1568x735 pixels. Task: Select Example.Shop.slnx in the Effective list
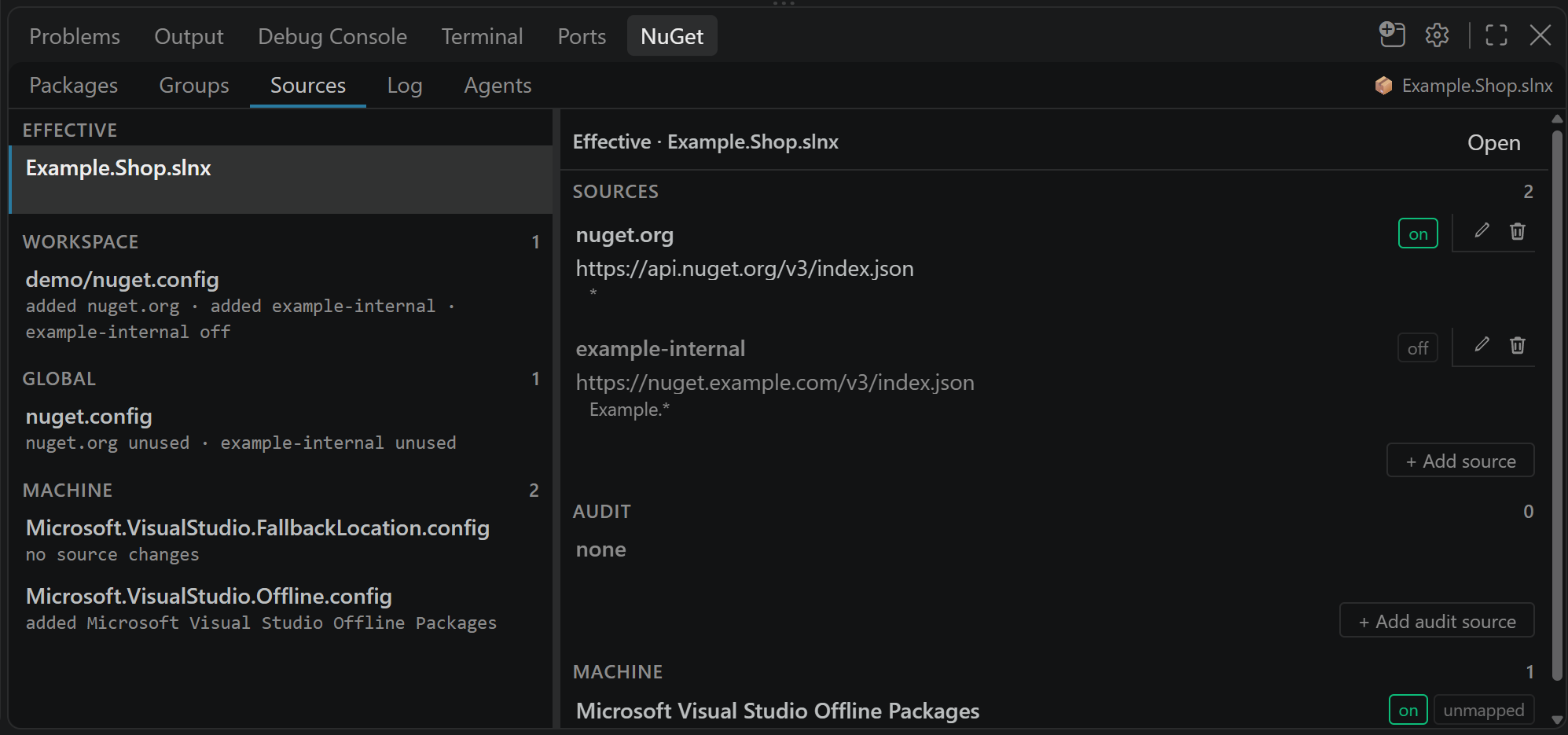(281, 179)
